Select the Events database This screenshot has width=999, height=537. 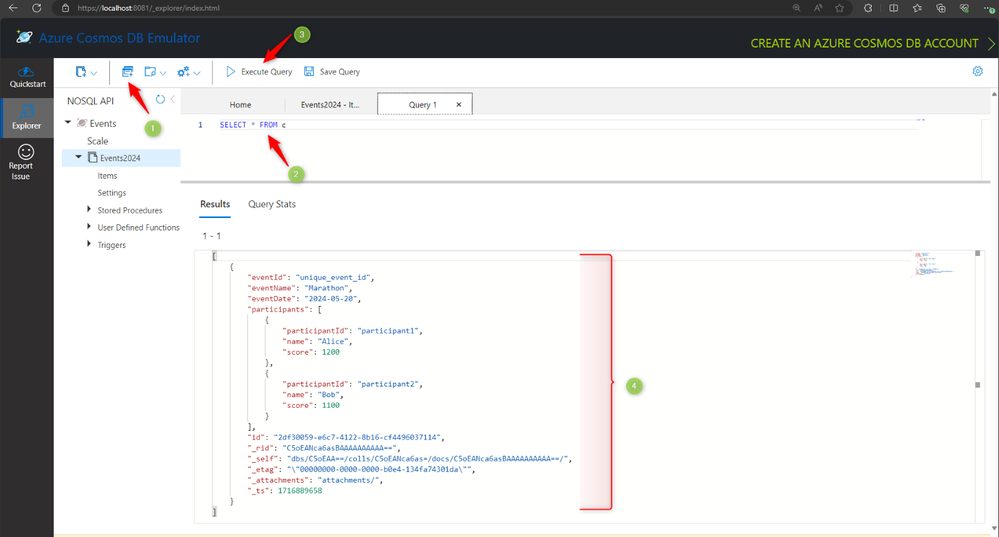coord(103,124)
